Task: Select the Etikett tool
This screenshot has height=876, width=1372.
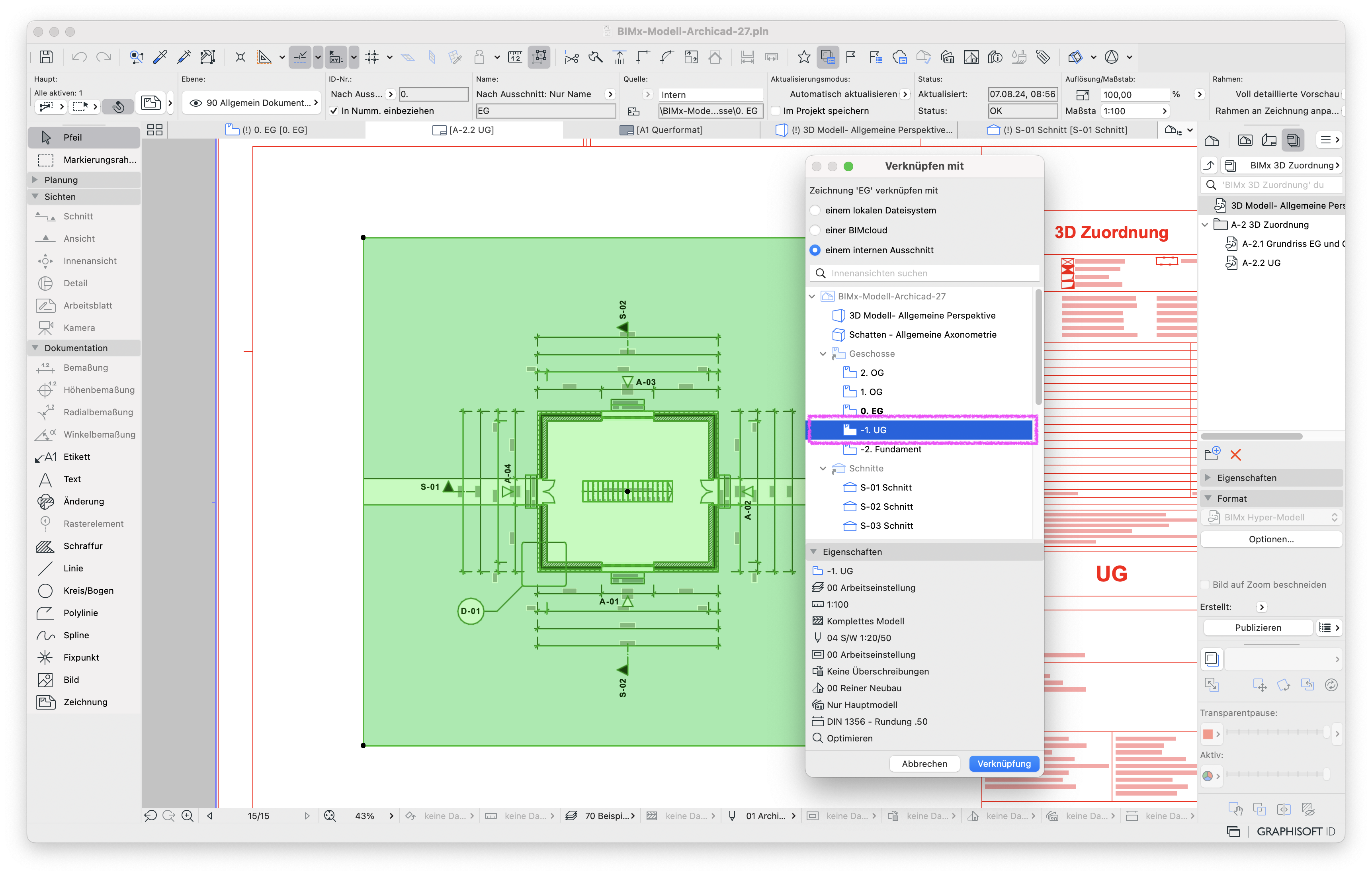Action: click(84, 457)
